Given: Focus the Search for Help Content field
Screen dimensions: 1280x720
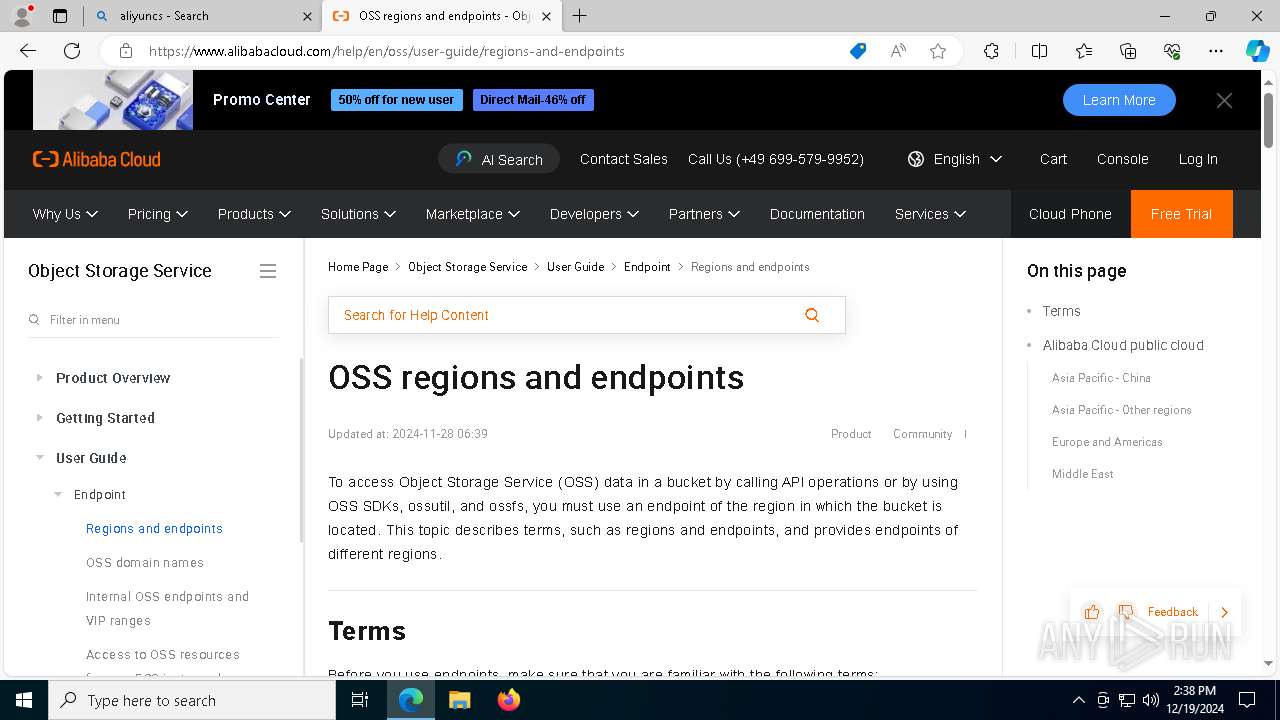Looking at the screenshot, I should 587,315.
